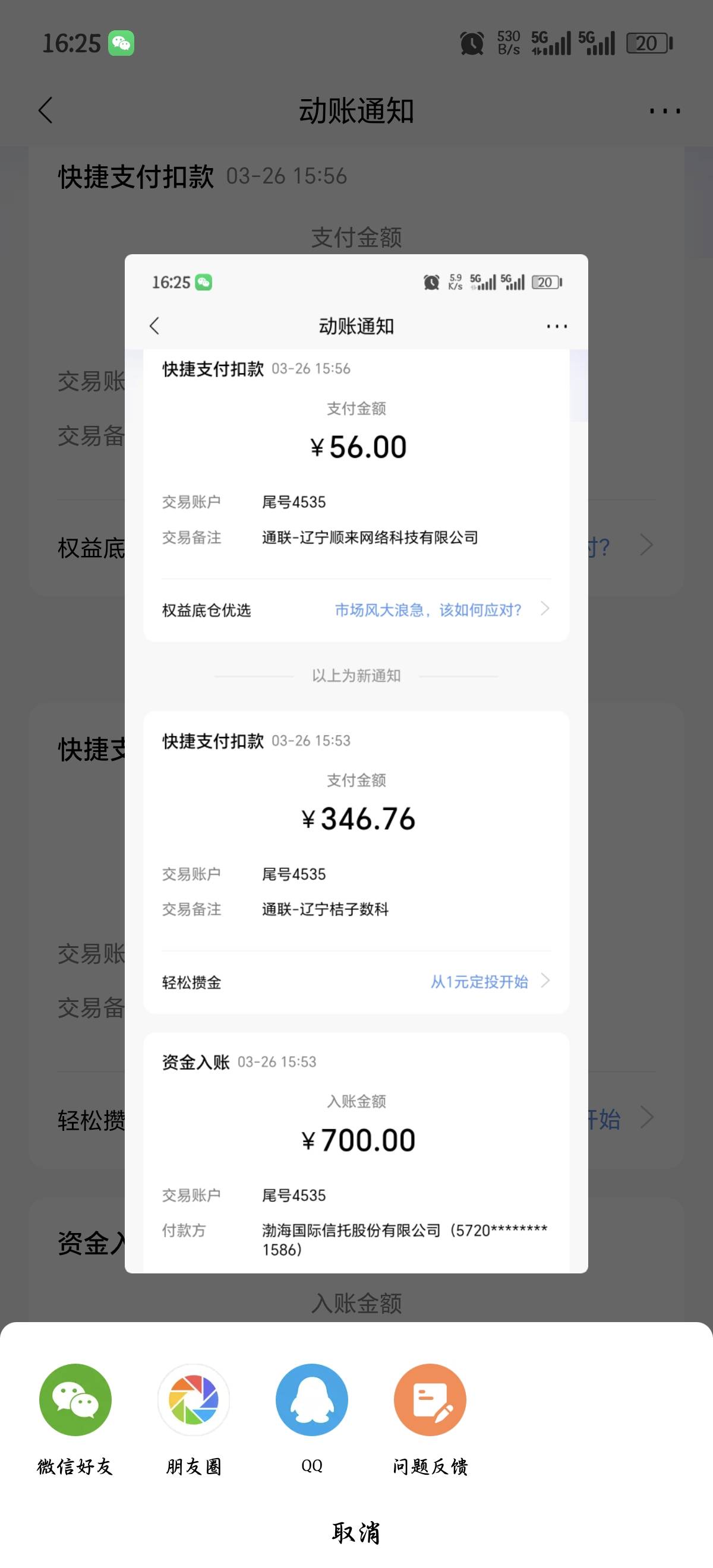Tap the ¥346.76 payment amount in the preview
The width and height of the screenshot is (713, 1568).
[359, 818]
